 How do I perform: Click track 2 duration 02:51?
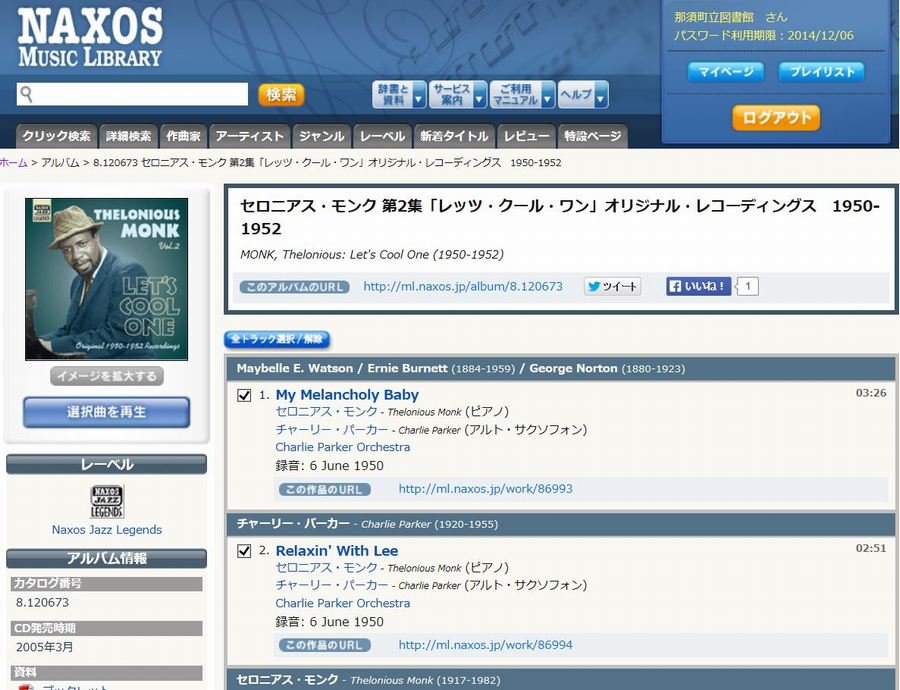[x=871, y=548]
